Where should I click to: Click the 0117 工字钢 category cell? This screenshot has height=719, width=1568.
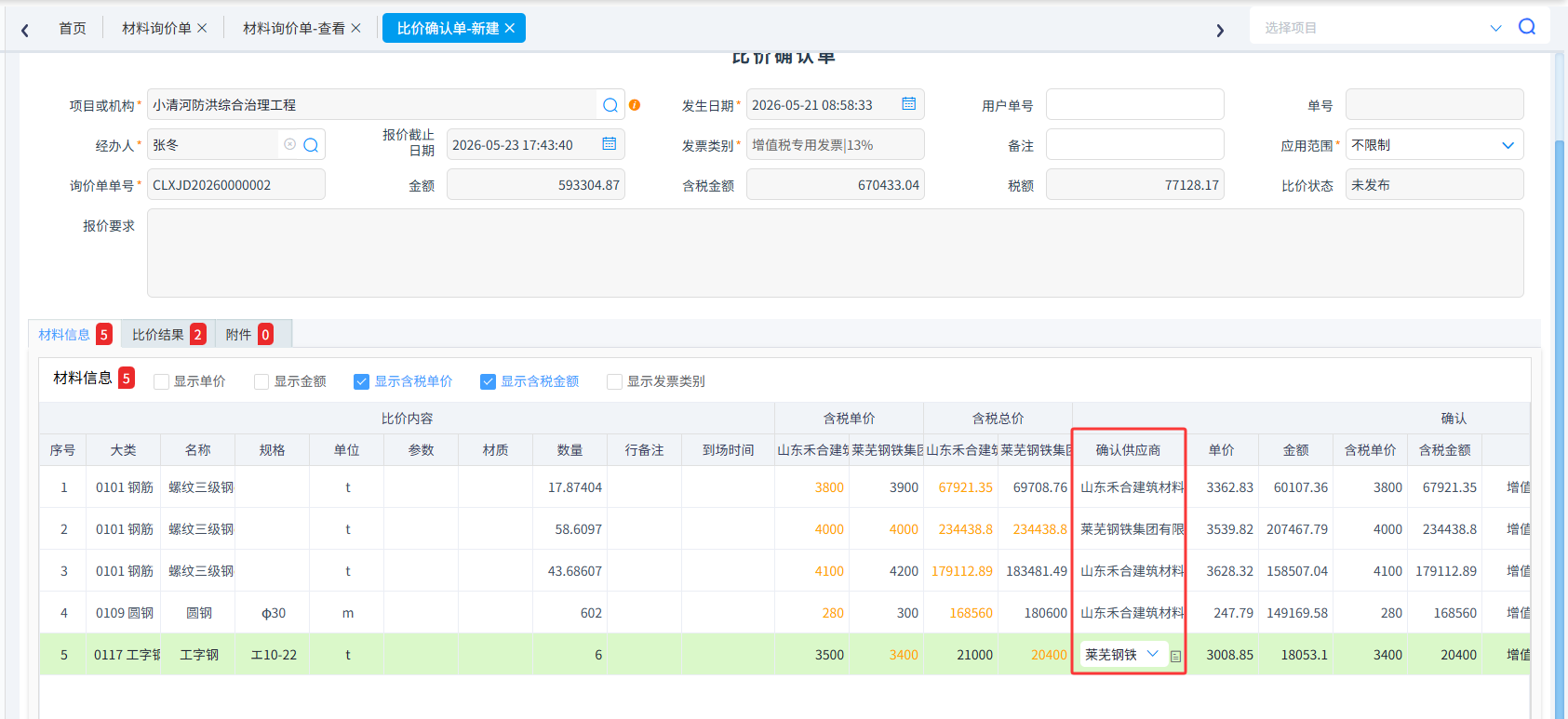(x=124, y=655)
